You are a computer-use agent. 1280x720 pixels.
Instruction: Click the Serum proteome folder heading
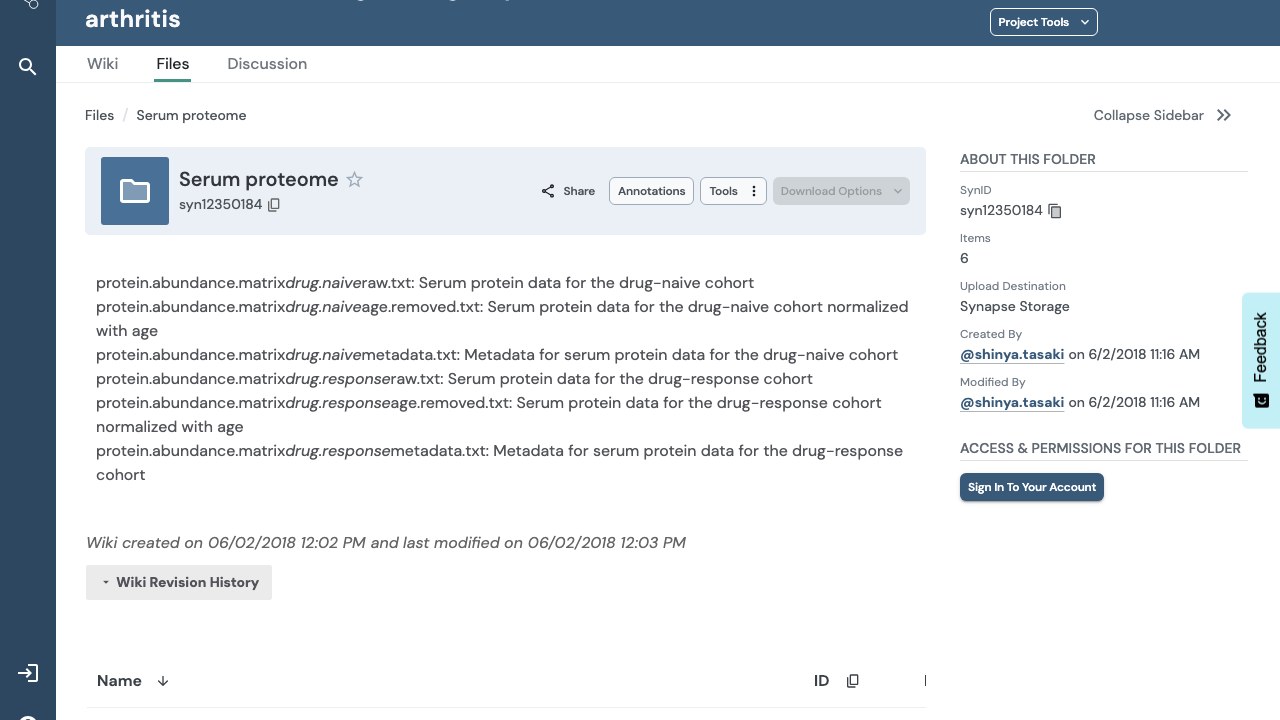click(259, 180)
